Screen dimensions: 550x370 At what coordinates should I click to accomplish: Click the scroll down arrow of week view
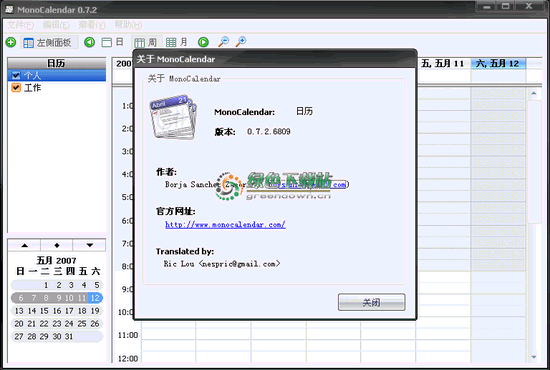pos(534,357)
